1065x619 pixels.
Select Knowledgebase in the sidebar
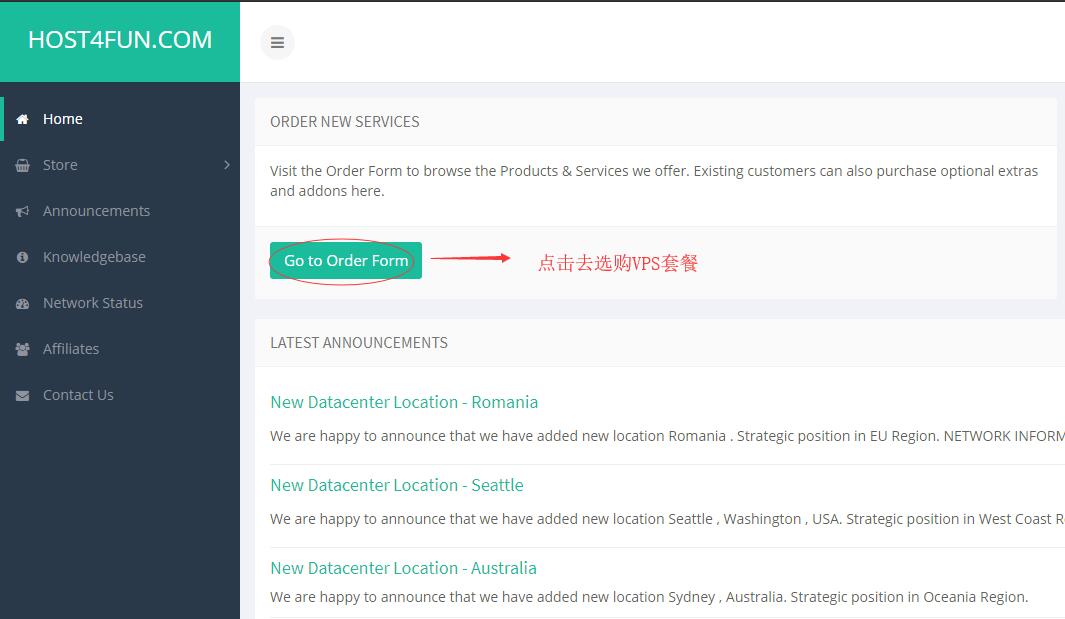[x=92, y=256]
